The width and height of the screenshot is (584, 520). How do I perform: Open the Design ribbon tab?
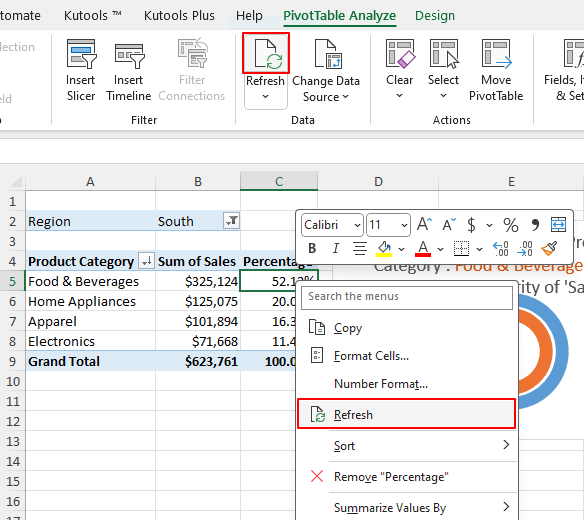[x=435, y=16]
